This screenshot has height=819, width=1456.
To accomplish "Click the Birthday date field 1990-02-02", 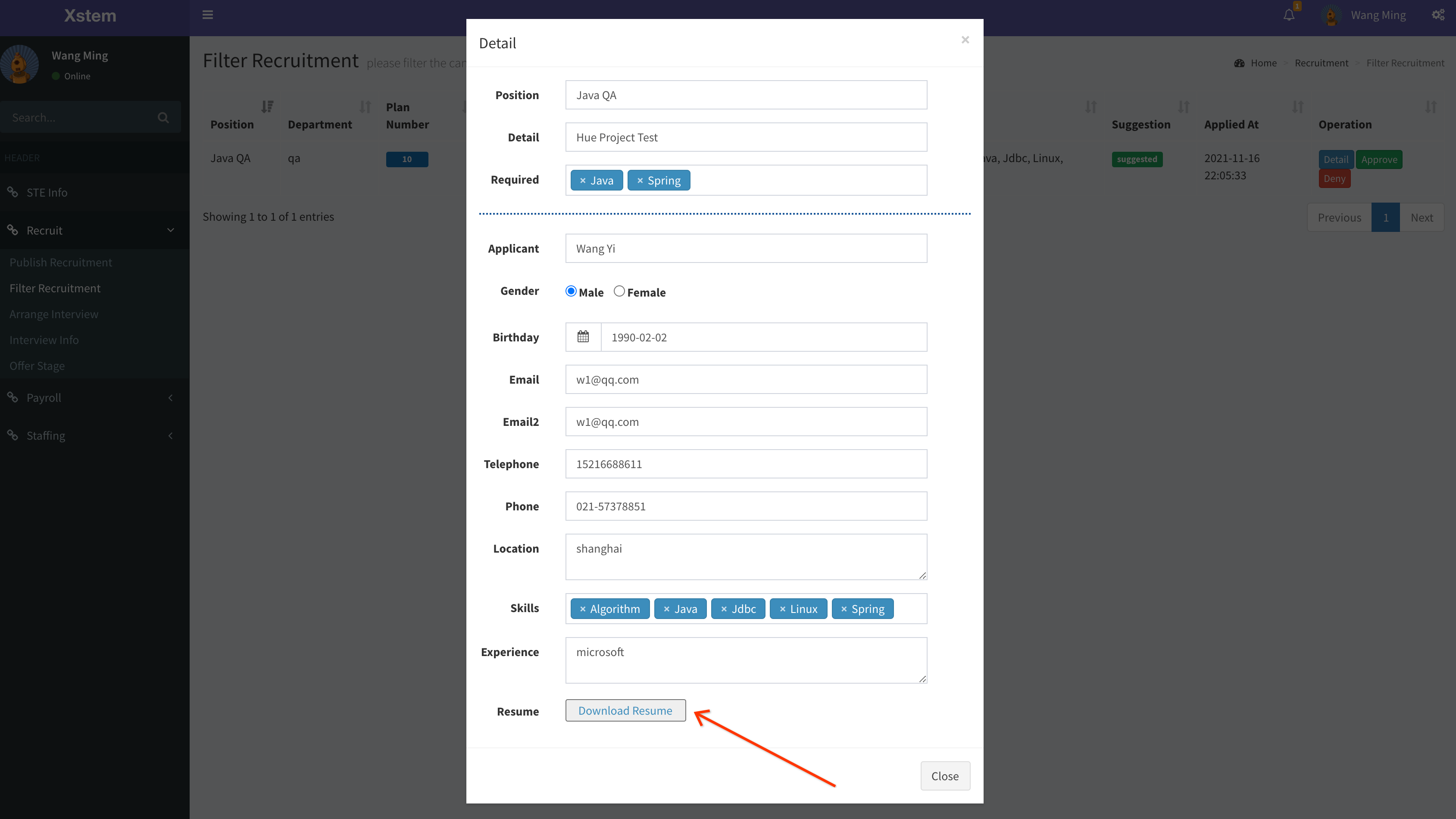I will (x=764, y=338).
